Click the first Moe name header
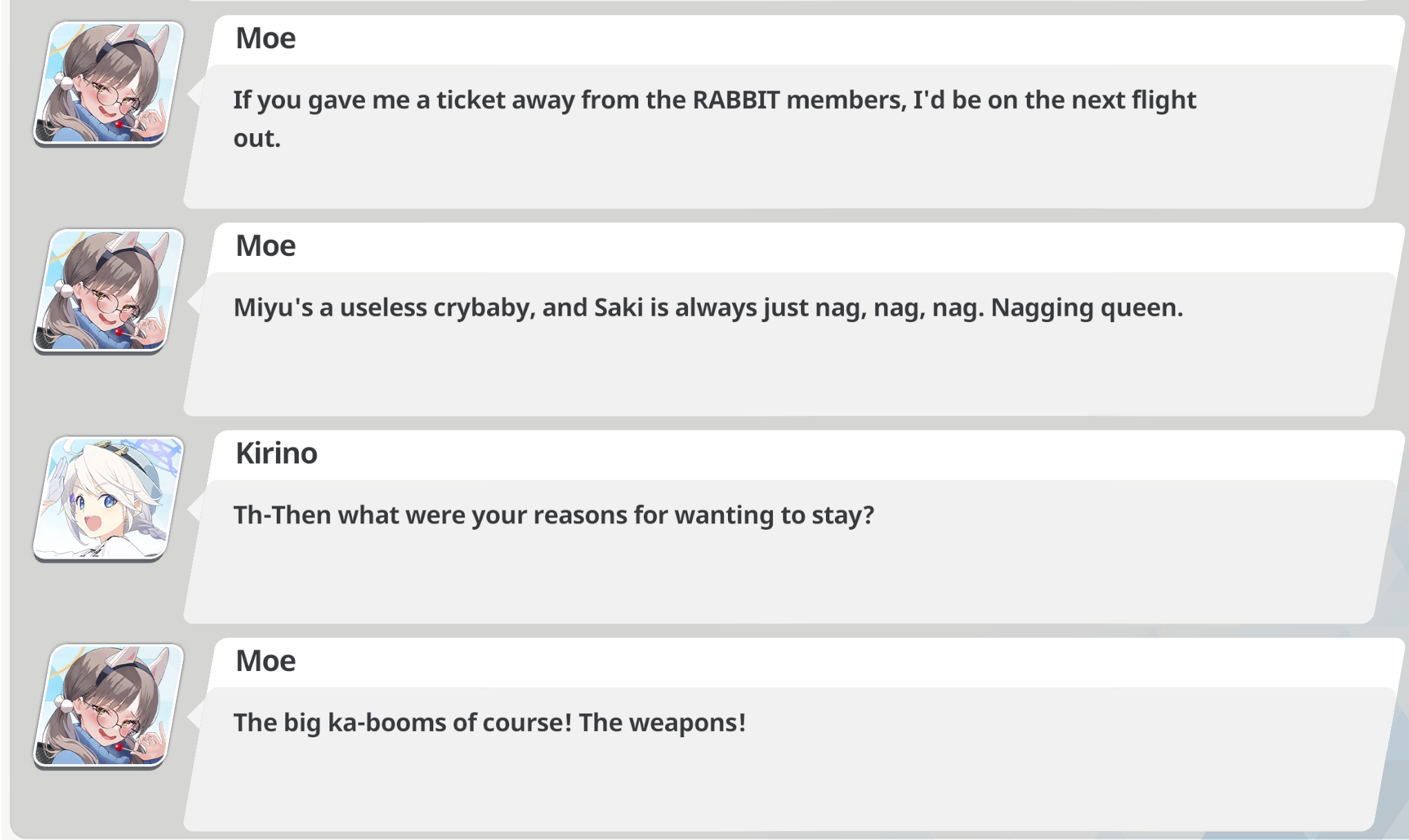This screenshot has width=1409, height=840. [x=266, y=39]
